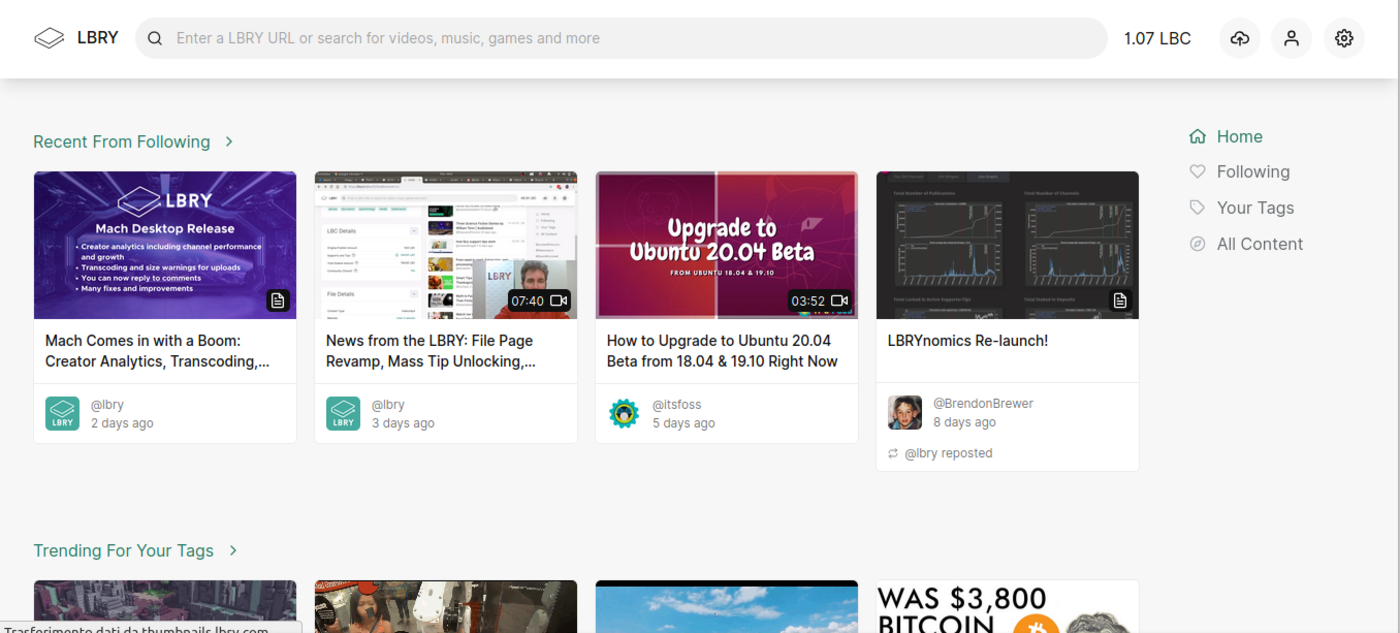This screenshot has width=1400, height=633.
Task: Open the @lbry channel avatar
Action: click(61, 412)
